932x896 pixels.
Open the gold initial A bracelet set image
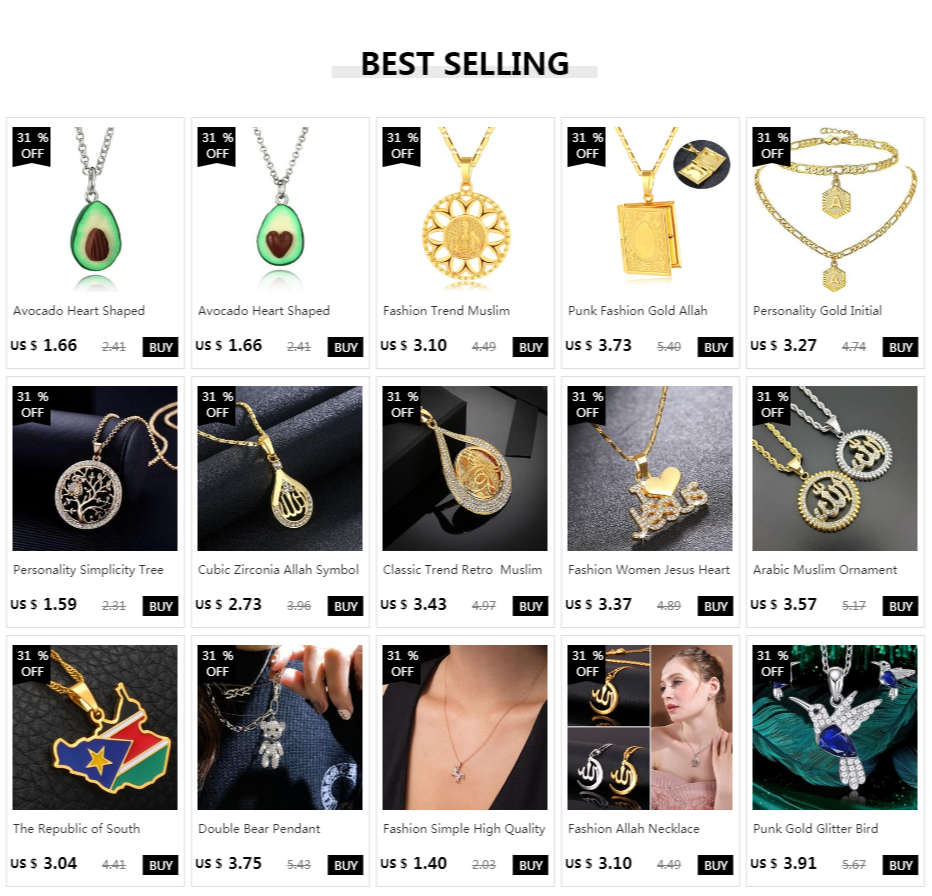(835, 209)
